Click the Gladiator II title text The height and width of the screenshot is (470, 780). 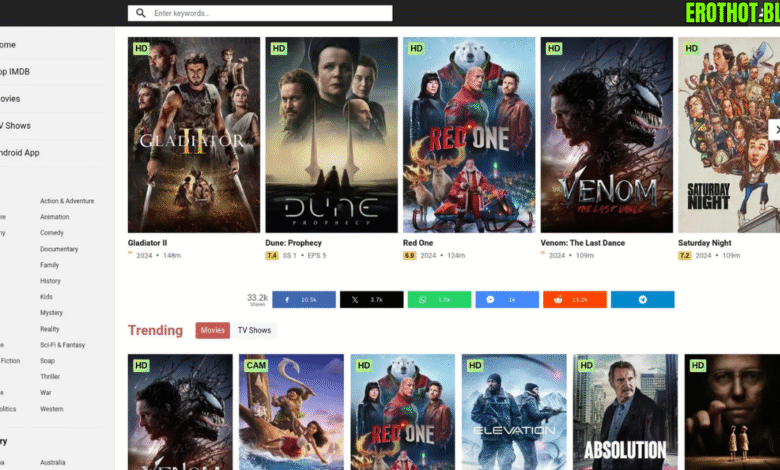coord(147,243)
